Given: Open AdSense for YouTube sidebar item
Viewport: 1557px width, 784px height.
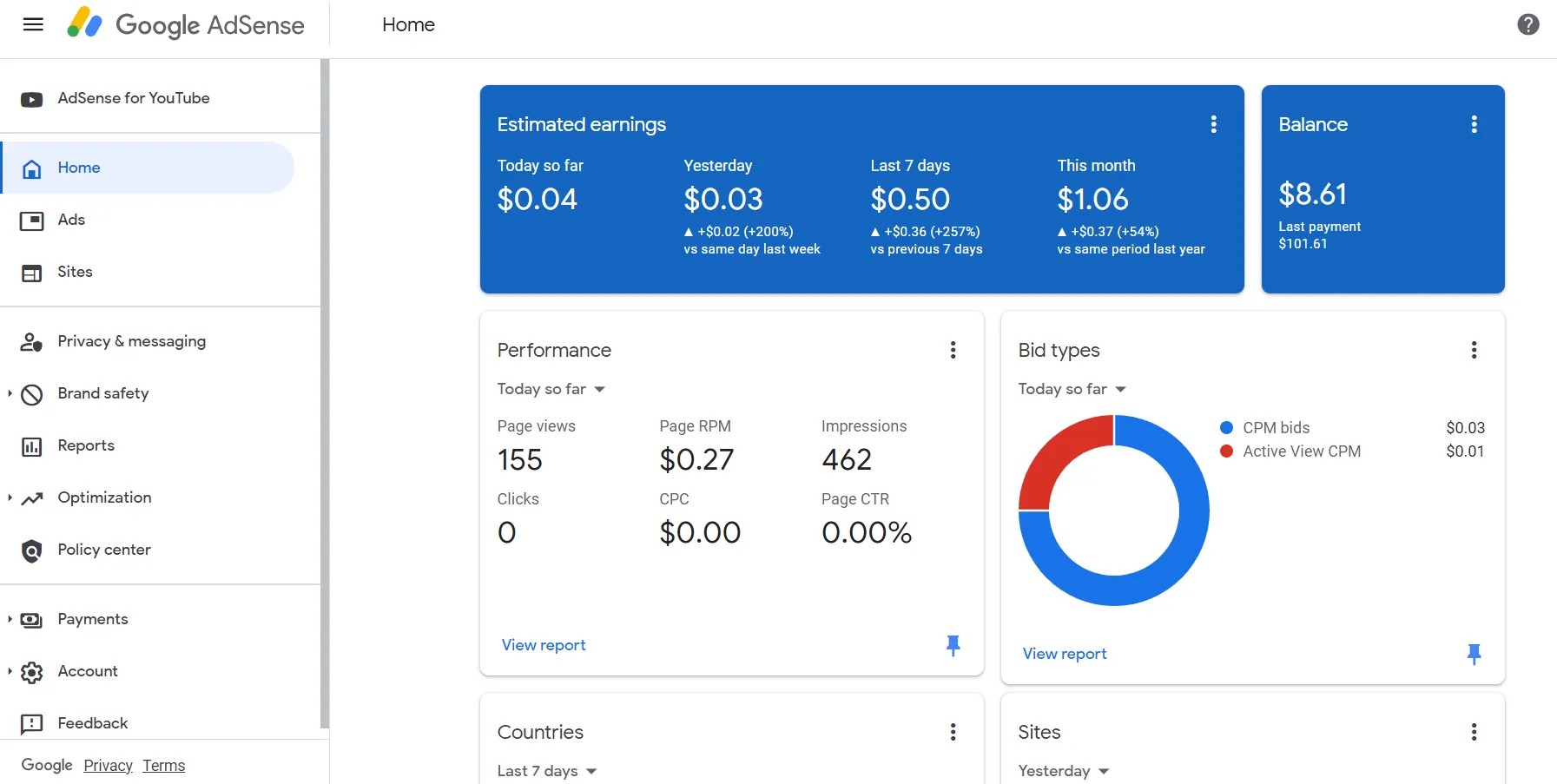Looking at the screenshot, I should 148,98.
